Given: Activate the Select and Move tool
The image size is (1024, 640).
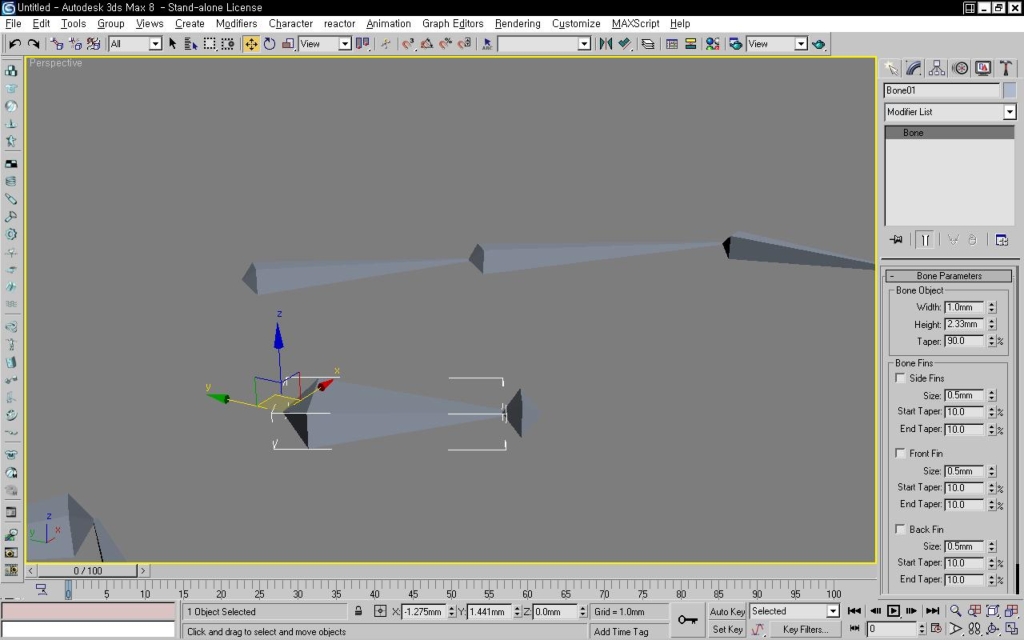Looking at the screenshot, I should coord(251,44).
